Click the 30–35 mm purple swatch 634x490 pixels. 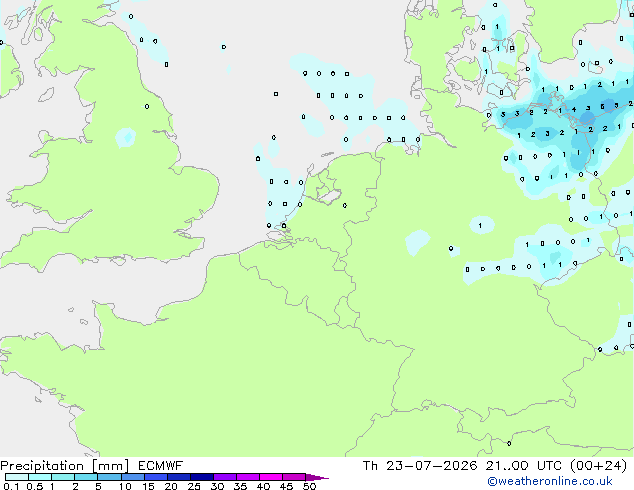pos(225,477)
